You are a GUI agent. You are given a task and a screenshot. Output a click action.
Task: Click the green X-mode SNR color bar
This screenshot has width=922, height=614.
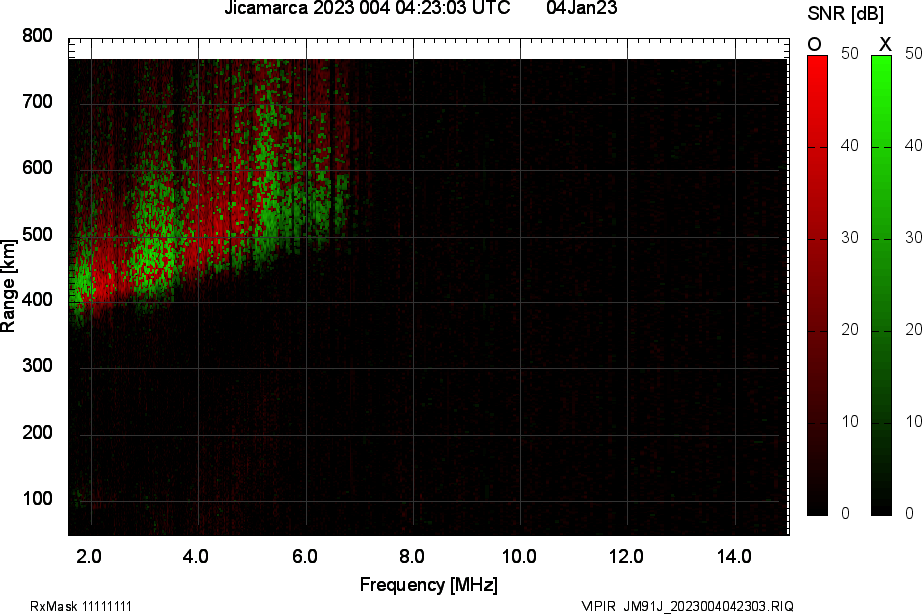(x=881, y=285)
